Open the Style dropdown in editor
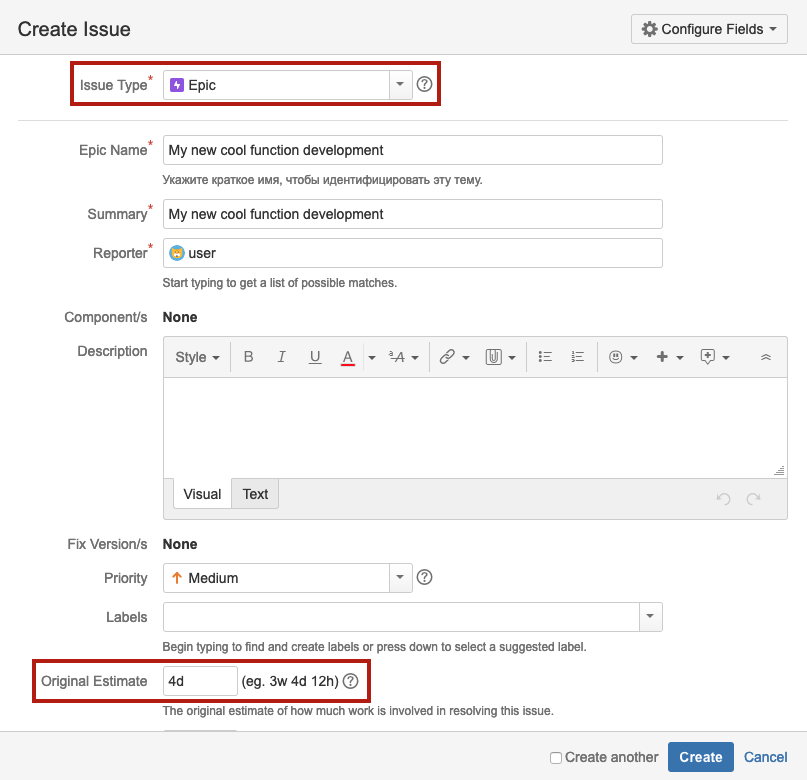Screen dimensions: 807x780 (197, 357)
